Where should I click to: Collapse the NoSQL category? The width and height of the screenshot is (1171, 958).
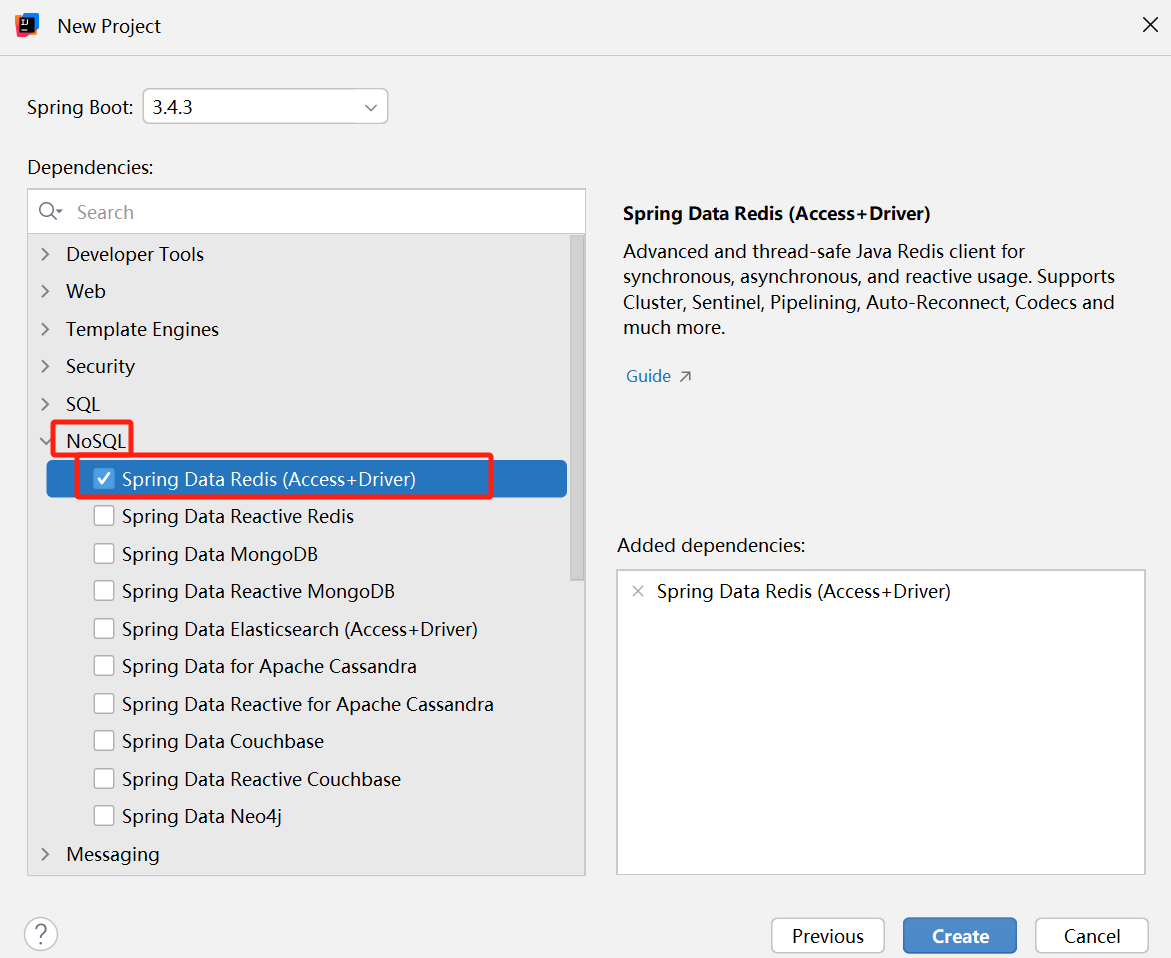[x=45, y=441]
